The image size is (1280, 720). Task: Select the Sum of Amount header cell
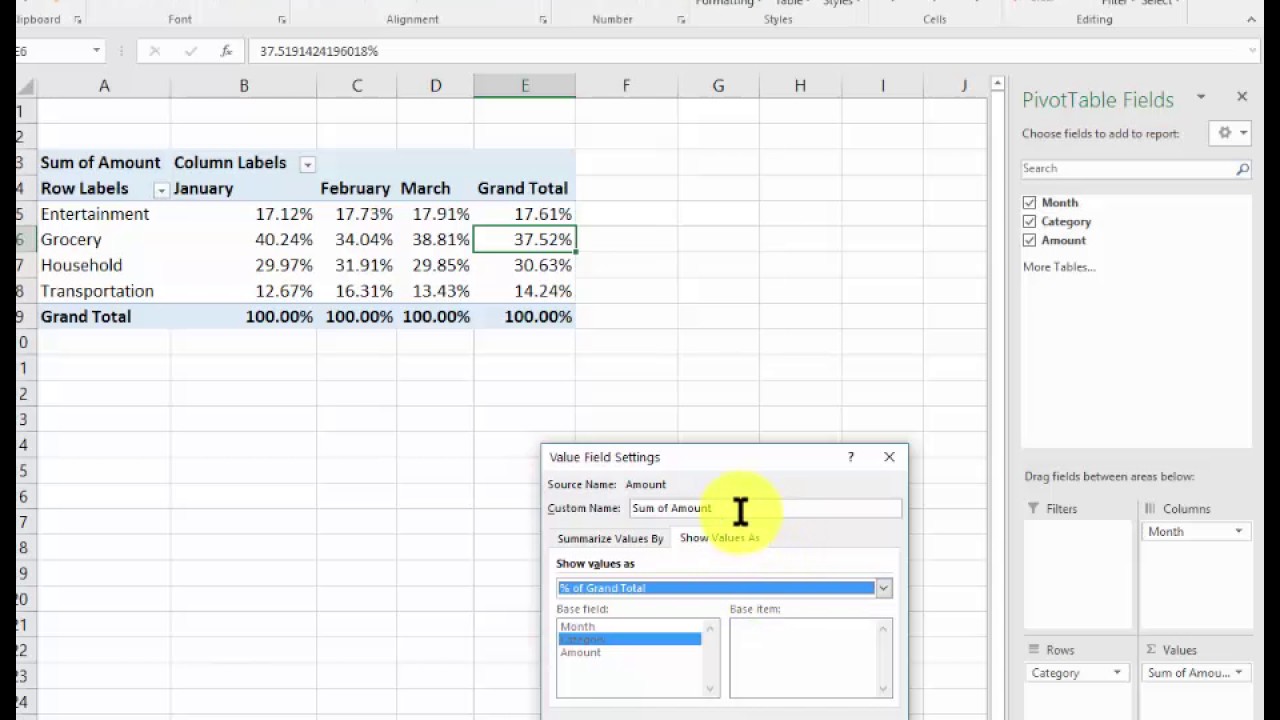click(104, 163)
